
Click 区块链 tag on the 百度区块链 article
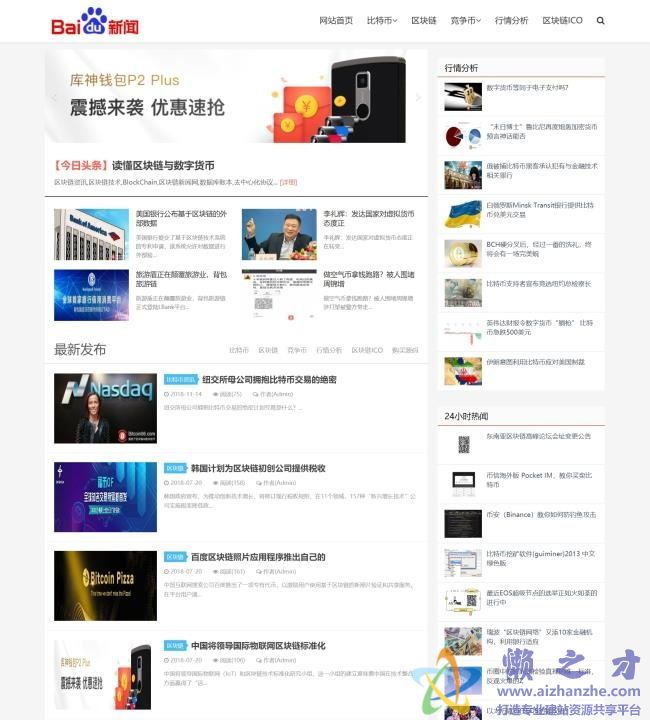pyautogui.click(x=175, y=557)
